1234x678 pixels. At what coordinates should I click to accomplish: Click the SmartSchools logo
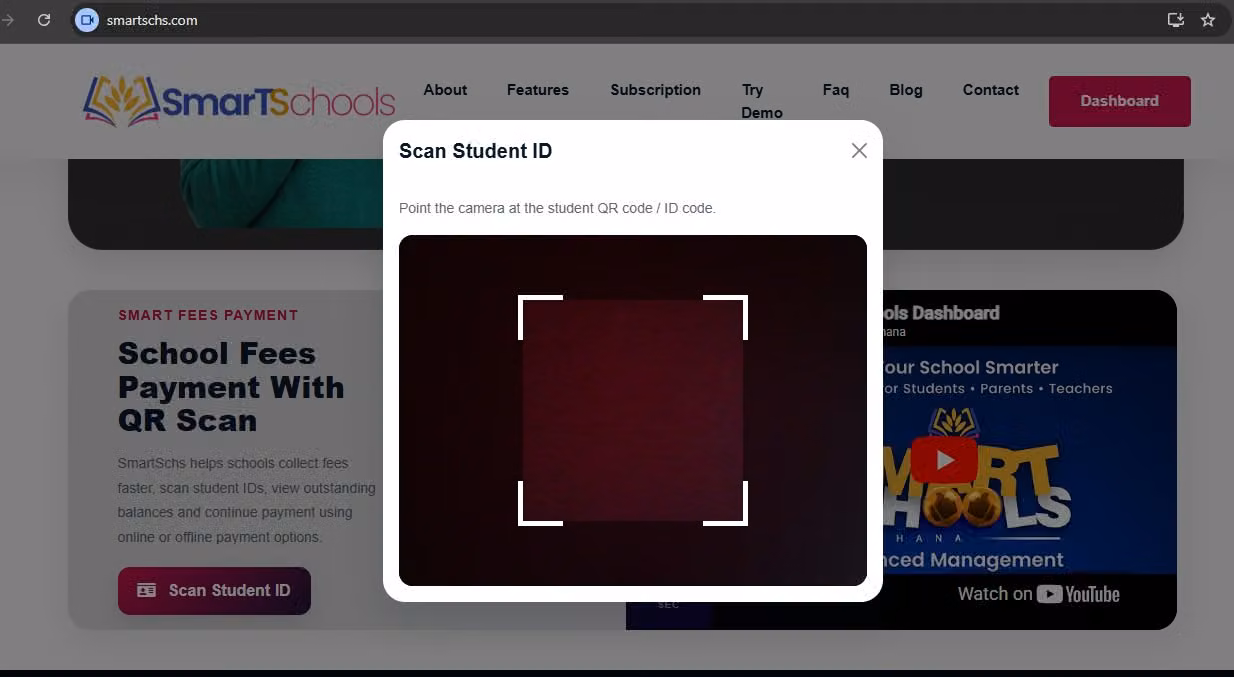pyautogui.click(x=239, y=101)
